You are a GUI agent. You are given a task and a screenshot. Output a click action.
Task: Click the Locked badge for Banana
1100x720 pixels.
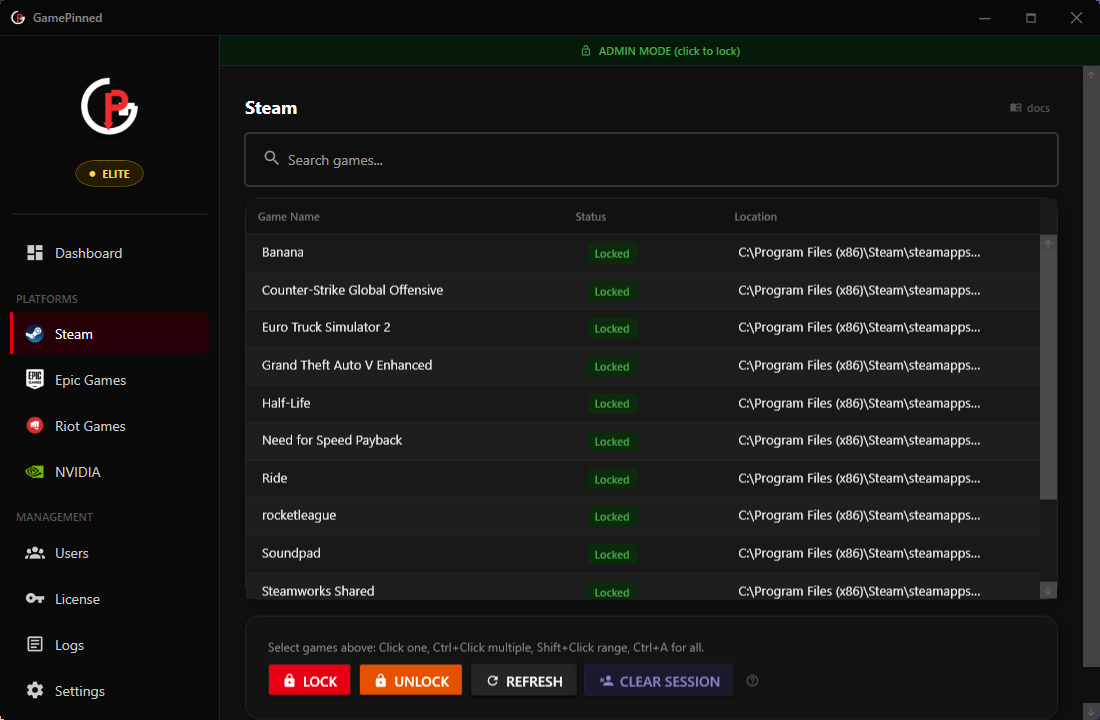click(x=612, y=253)
